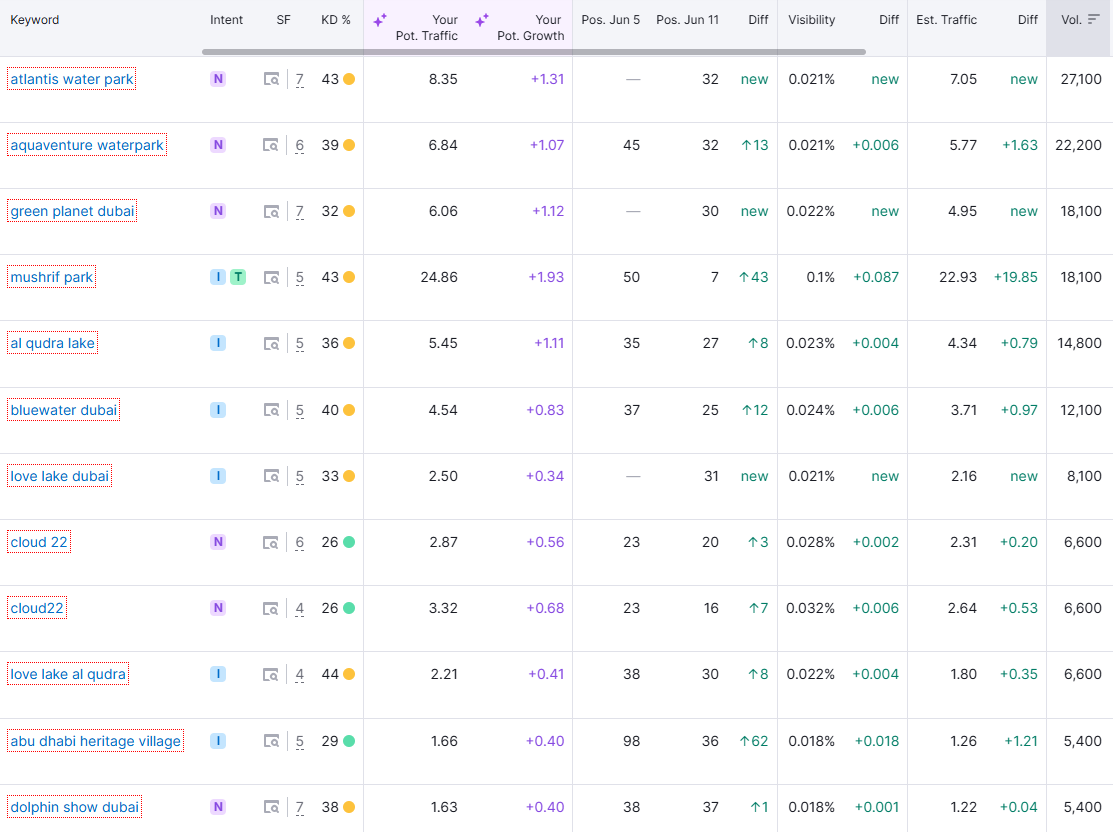Screen dimensions: 1113x832
Task: Open SERP features icon for al qudra lake
Action: click(271, 344)
